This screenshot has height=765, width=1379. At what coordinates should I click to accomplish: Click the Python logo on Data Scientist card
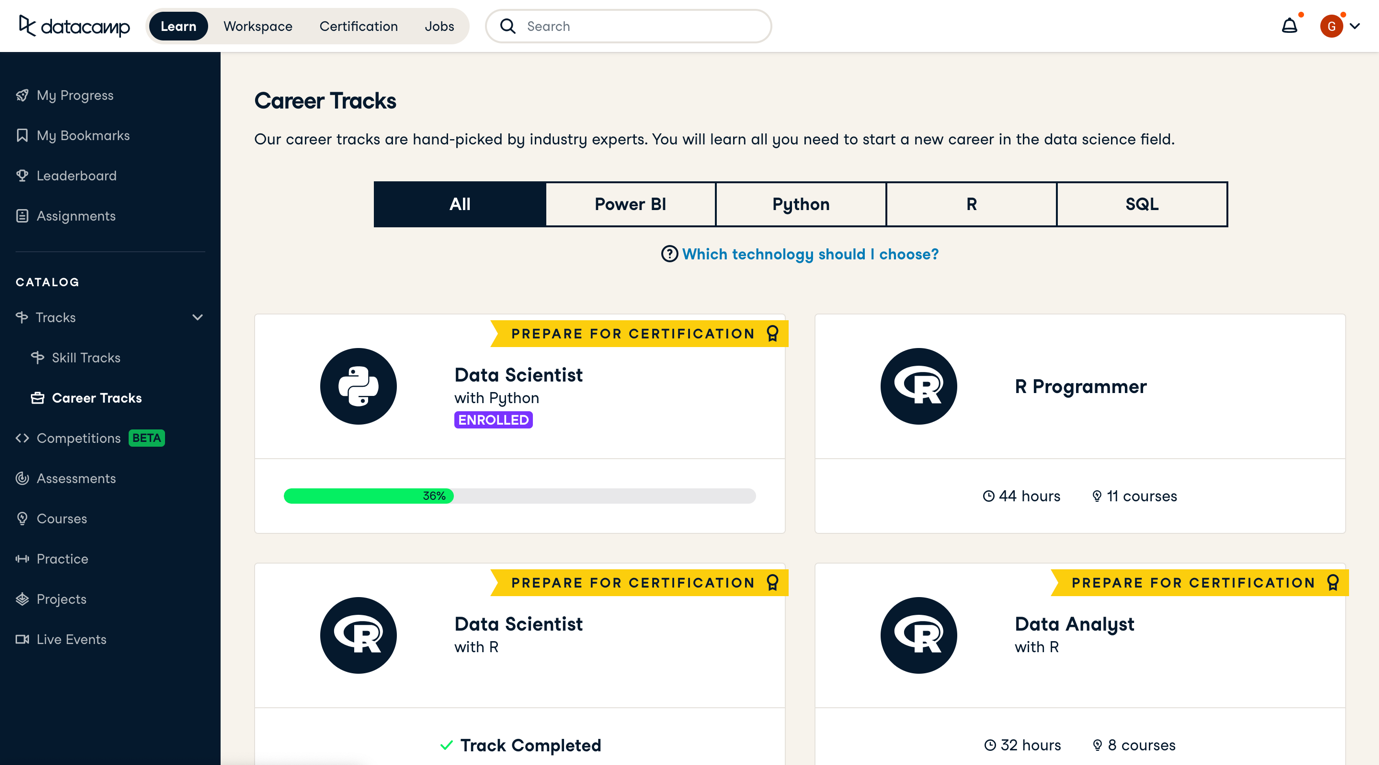(358, 386)
